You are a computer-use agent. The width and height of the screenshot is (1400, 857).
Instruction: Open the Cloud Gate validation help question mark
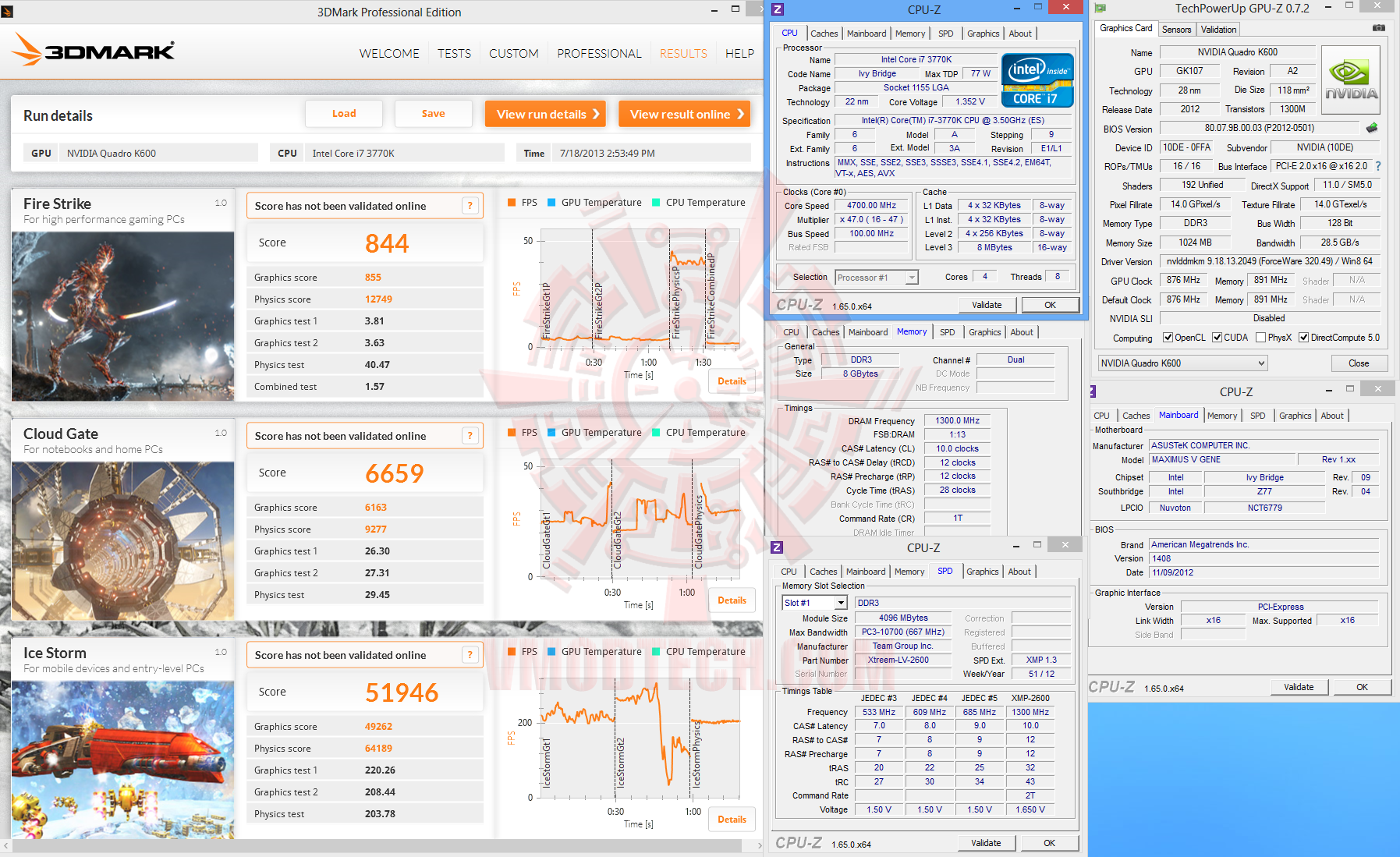coord(470,436)
